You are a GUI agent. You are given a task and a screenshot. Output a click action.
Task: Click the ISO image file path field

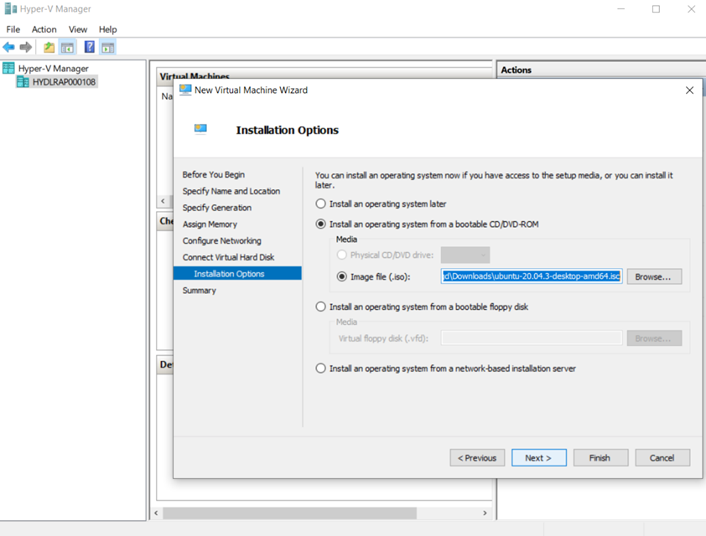[x=531, y=276]
